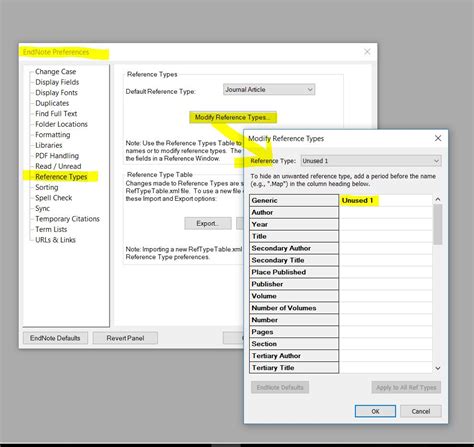Click EndNote Defaults in Preferences window
The width and height of the screenshot is (474, 447).
click(55, 338)
